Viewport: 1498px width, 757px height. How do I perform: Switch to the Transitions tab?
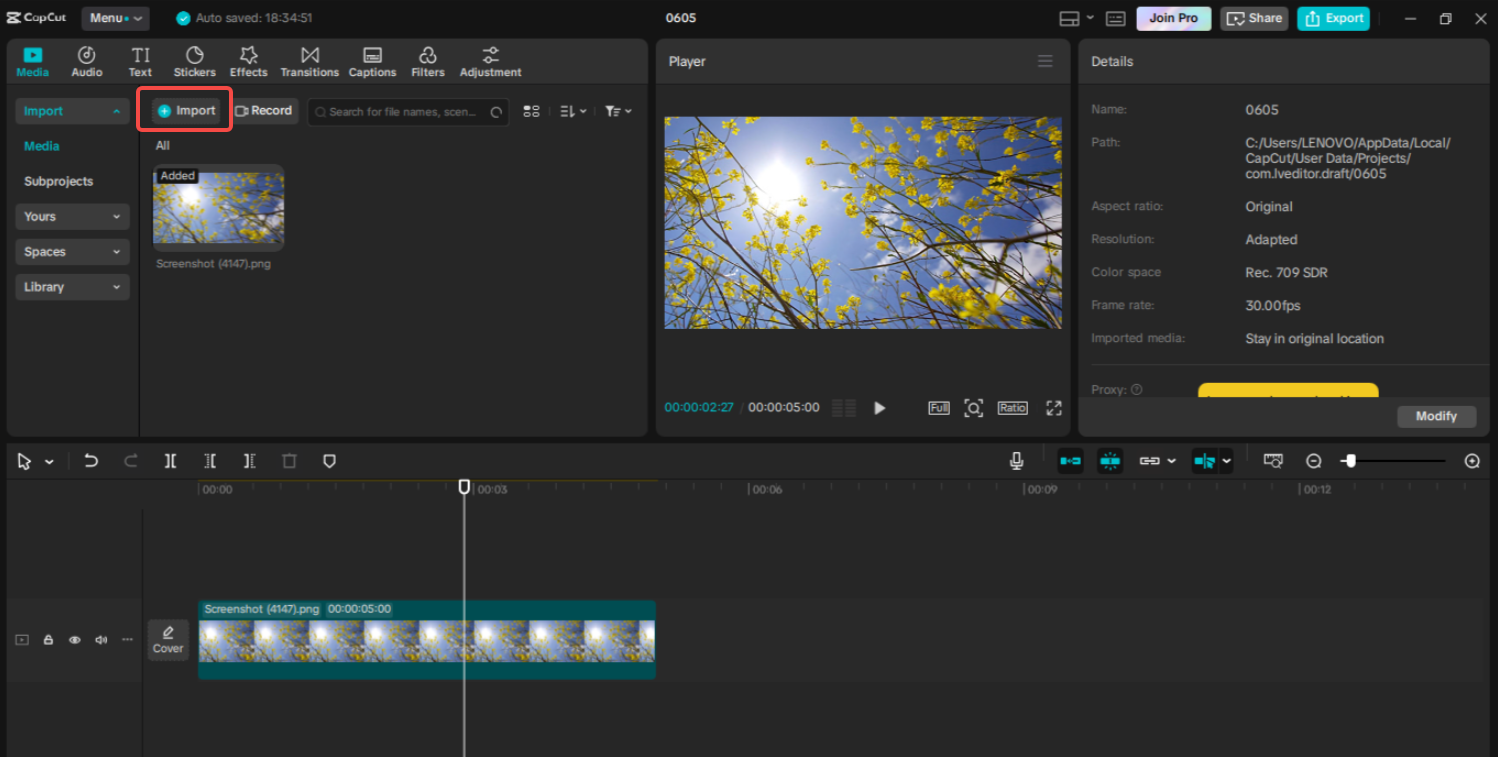pyautogui.click(x=309, y=61)
